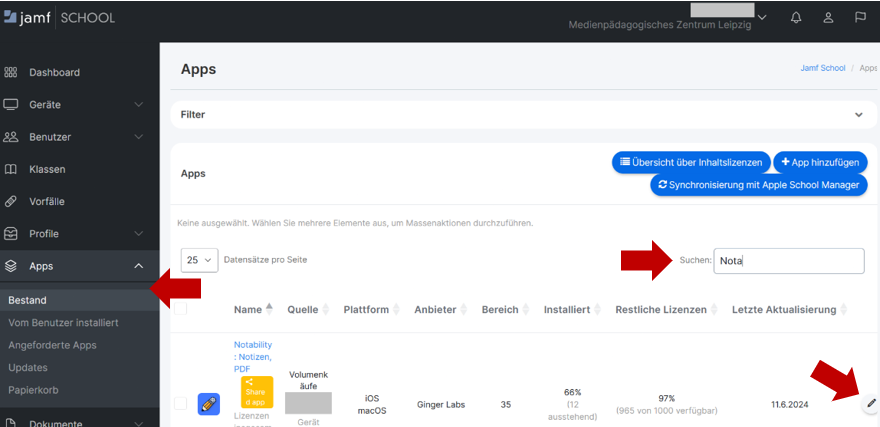Expand the Filter panel chevron
This screenshot has height=427, width=880.
[858, 115]
